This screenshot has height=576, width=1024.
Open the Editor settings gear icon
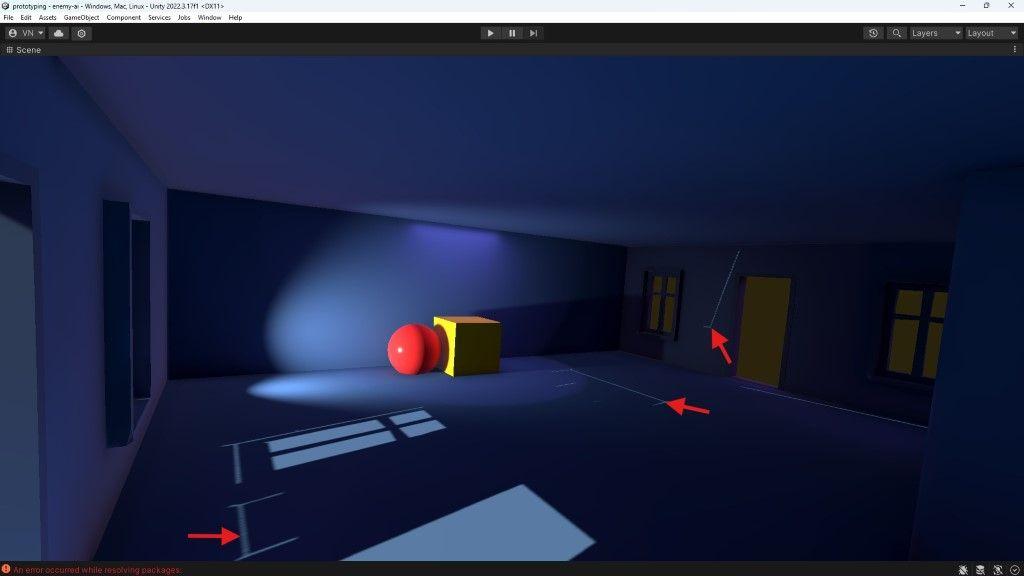pyautogui.click(x=80, y=32)
